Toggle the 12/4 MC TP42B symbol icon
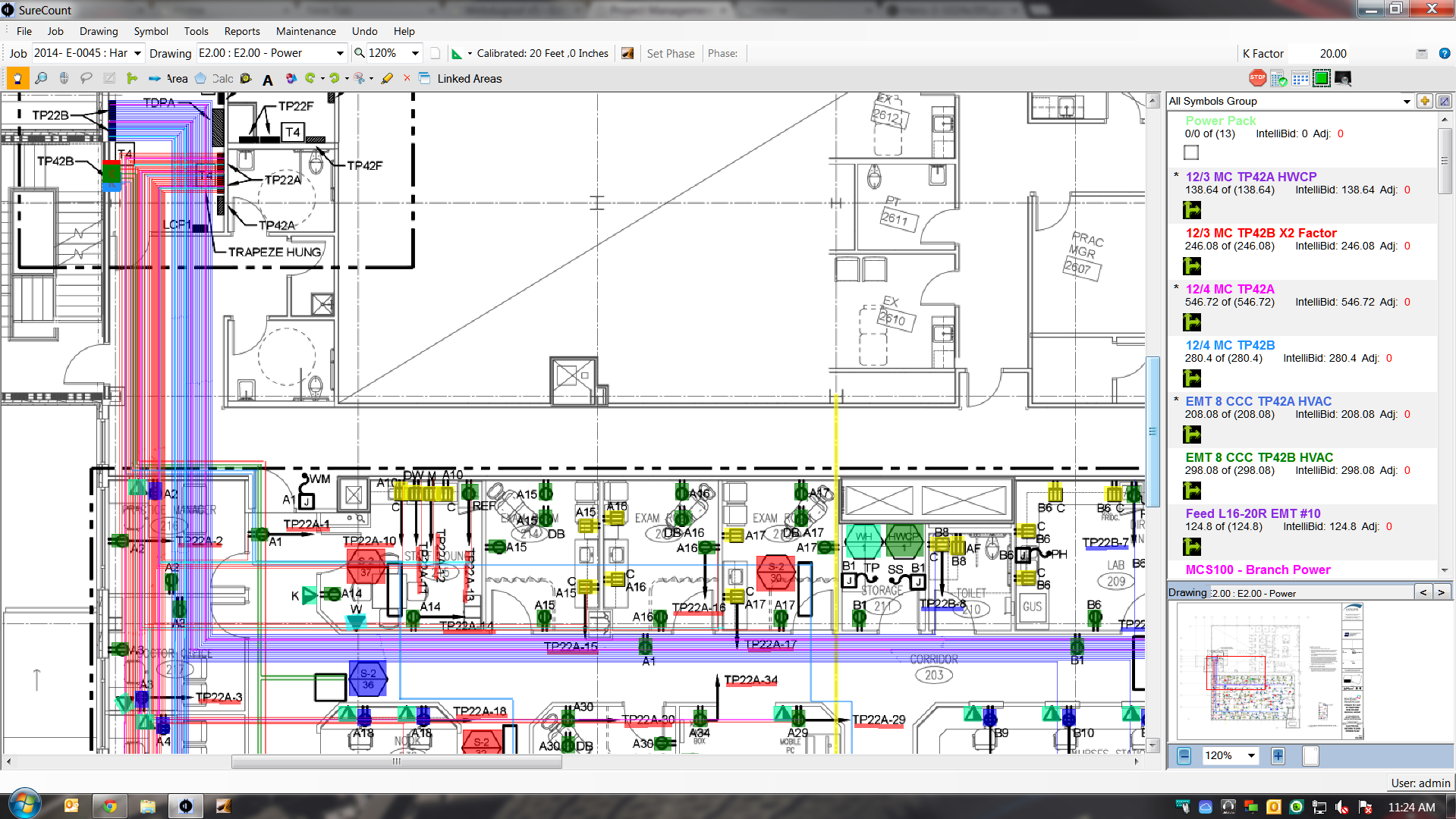Screen dimensions: 1456x819 pos(1192,378)
